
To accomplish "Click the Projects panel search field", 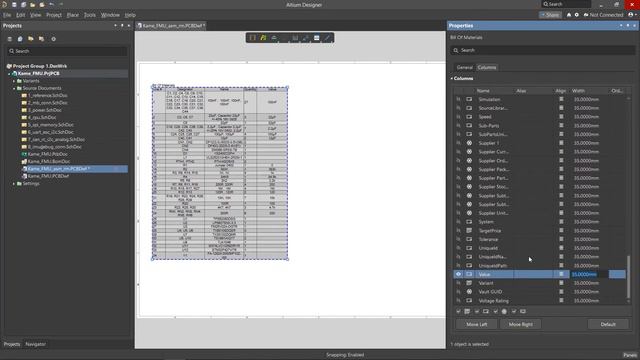I will click(x=67, y=51).
